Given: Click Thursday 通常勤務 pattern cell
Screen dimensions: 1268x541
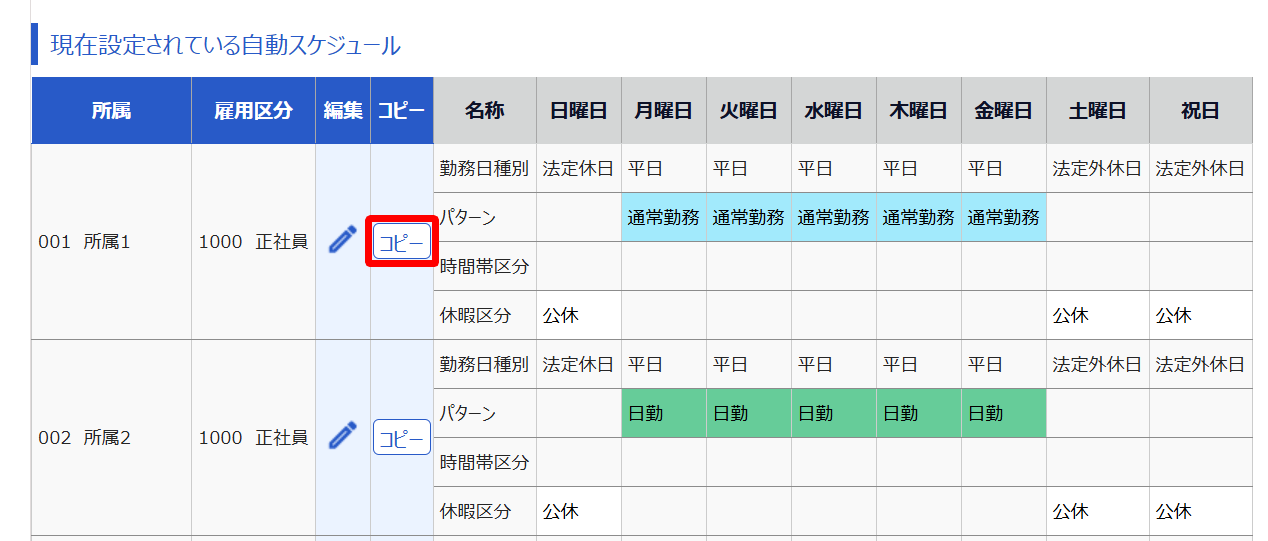Looking at the screenshot, I should click(x=919, y=217).
